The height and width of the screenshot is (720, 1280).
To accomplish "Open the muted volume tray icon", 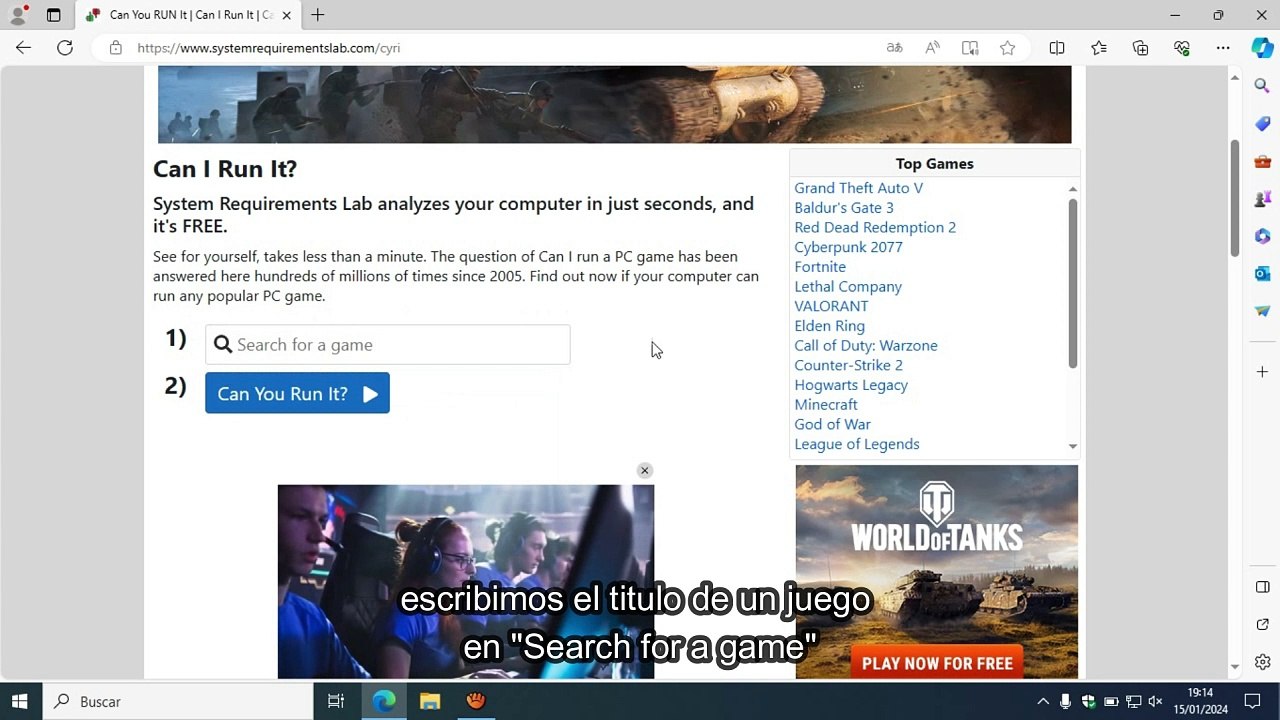I will [x=1156, y=701].
